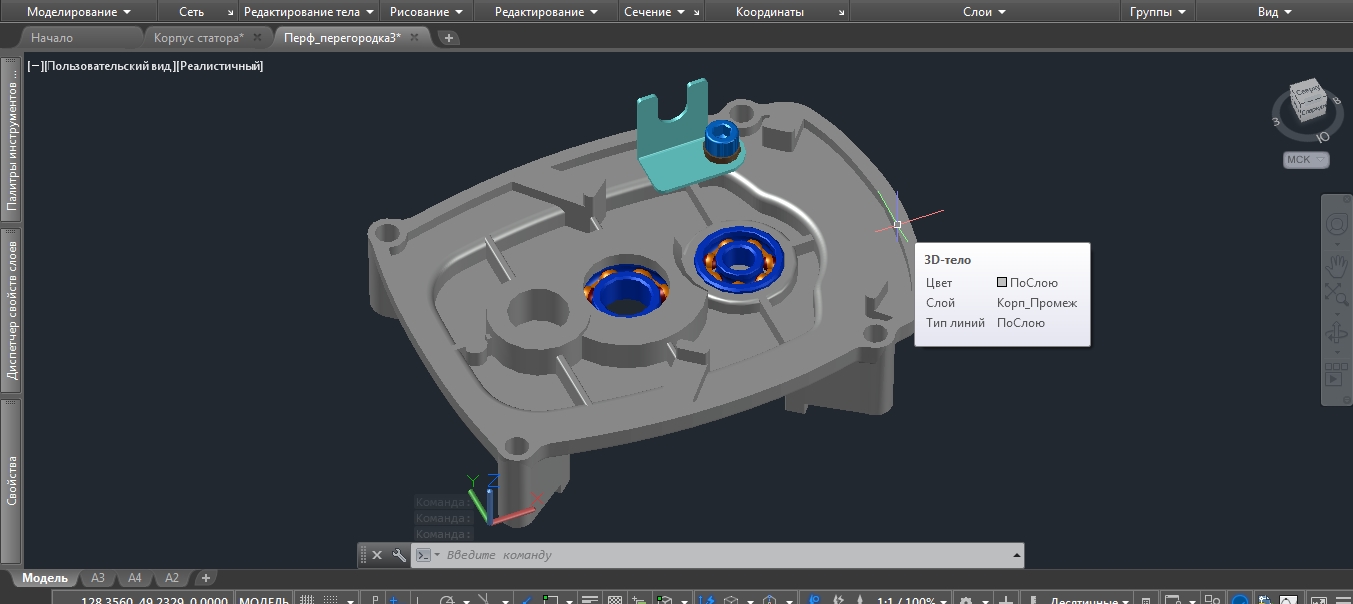Activate Zoom Extents tool in navigation bar
Screen dimensions: 1353x604
pyautogui.click(x=1336, y=293)
